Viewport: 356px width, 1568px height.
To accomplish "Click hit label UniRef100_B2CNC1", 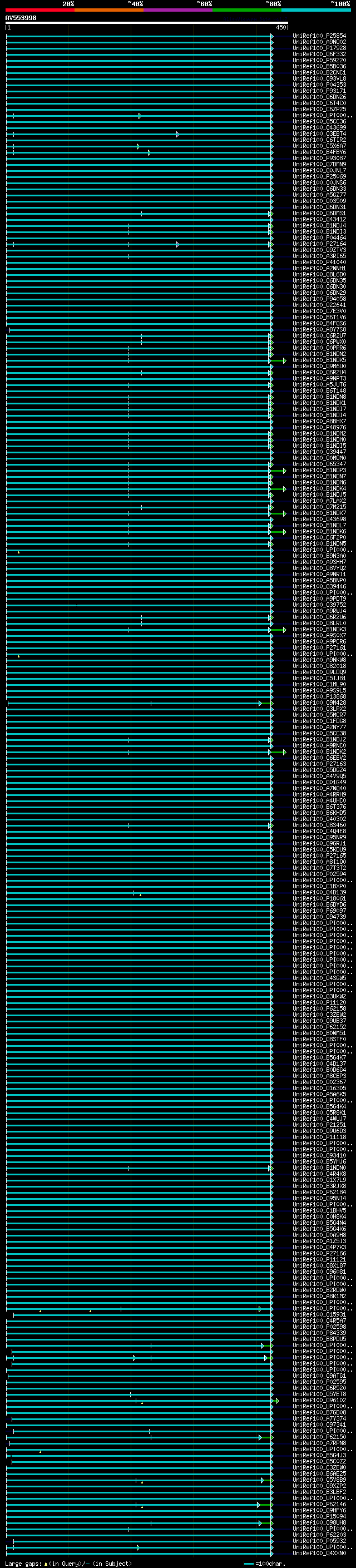I will pos(319,72).
